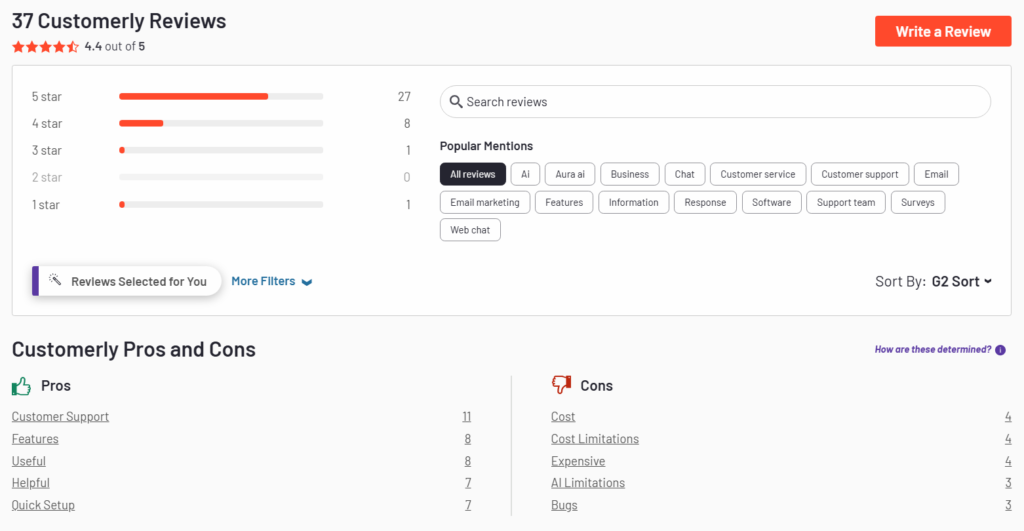The height and width of the screenshot is (531, 1024).
Task: Open the Customer Support pro link
Action: pyautogui.click(x=60, y=417)
